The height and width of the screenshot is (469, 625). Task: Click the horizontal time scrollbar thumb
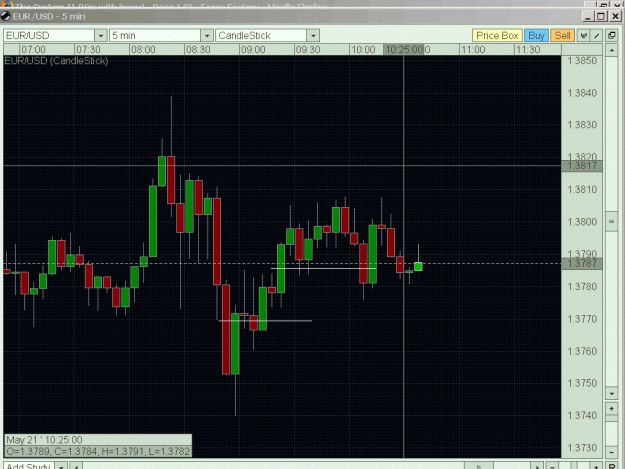click(479, 466)
